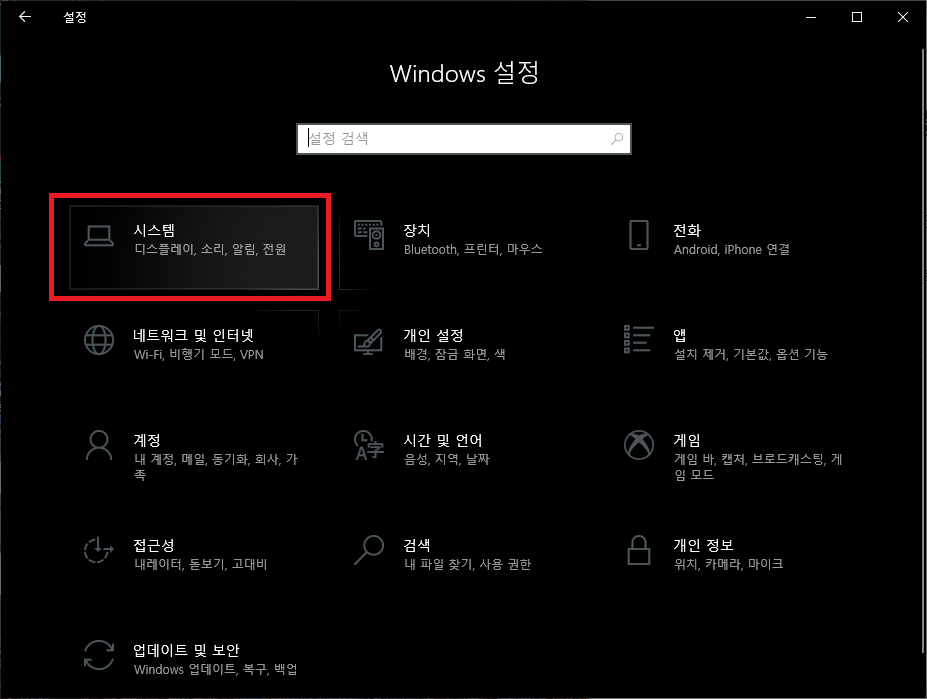Focus the 설정 검색 input field
Image resolution: width=927 pixels, height=699 pixels.
coord(464,139)
